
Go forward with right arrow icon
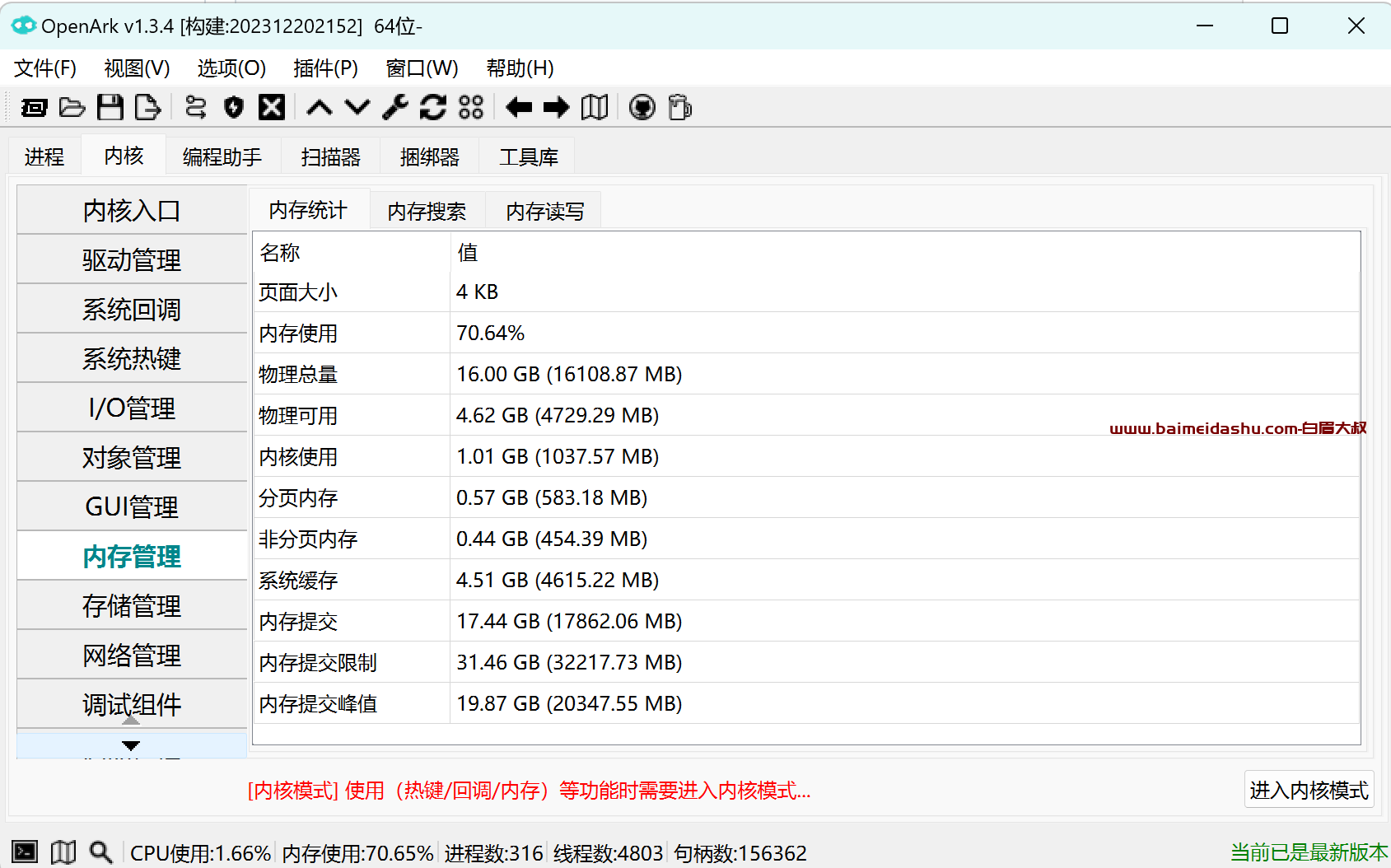coord(557,107)
